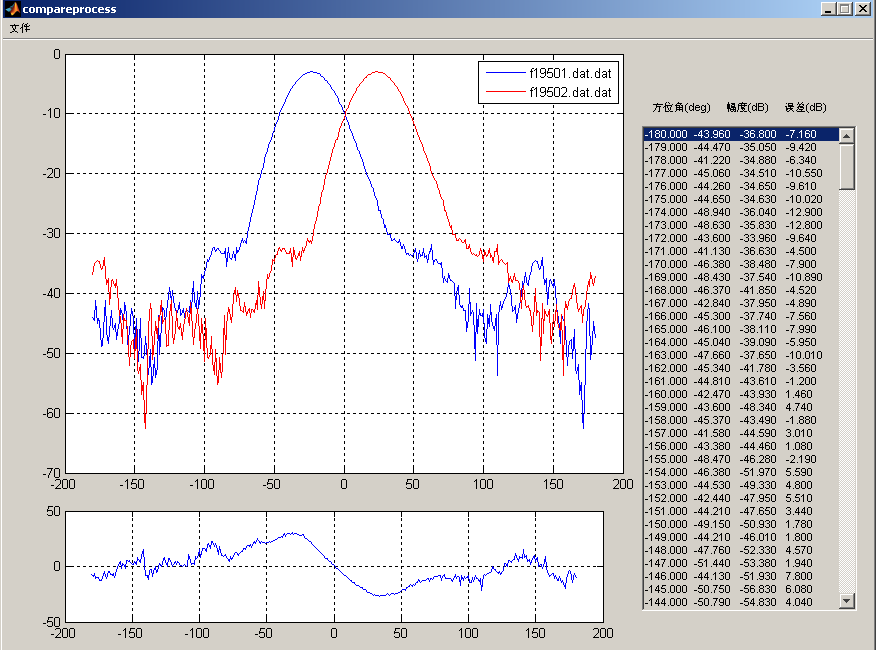
Task: Click the listbox scroll down arrow
Action: point(847,601)
